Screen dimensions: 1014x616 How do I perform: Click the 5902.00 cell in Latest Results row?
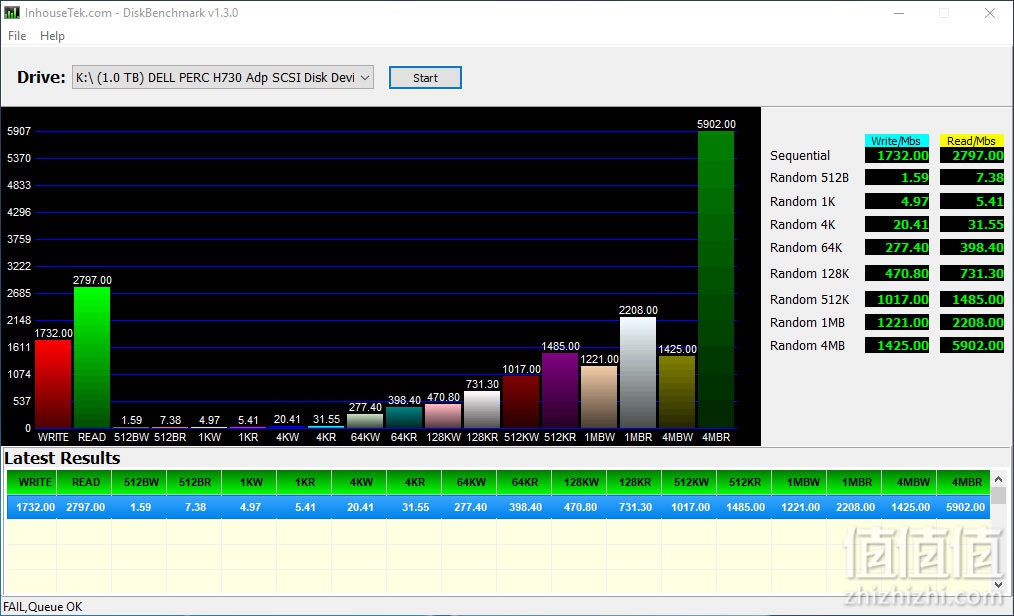coord(965,507)
